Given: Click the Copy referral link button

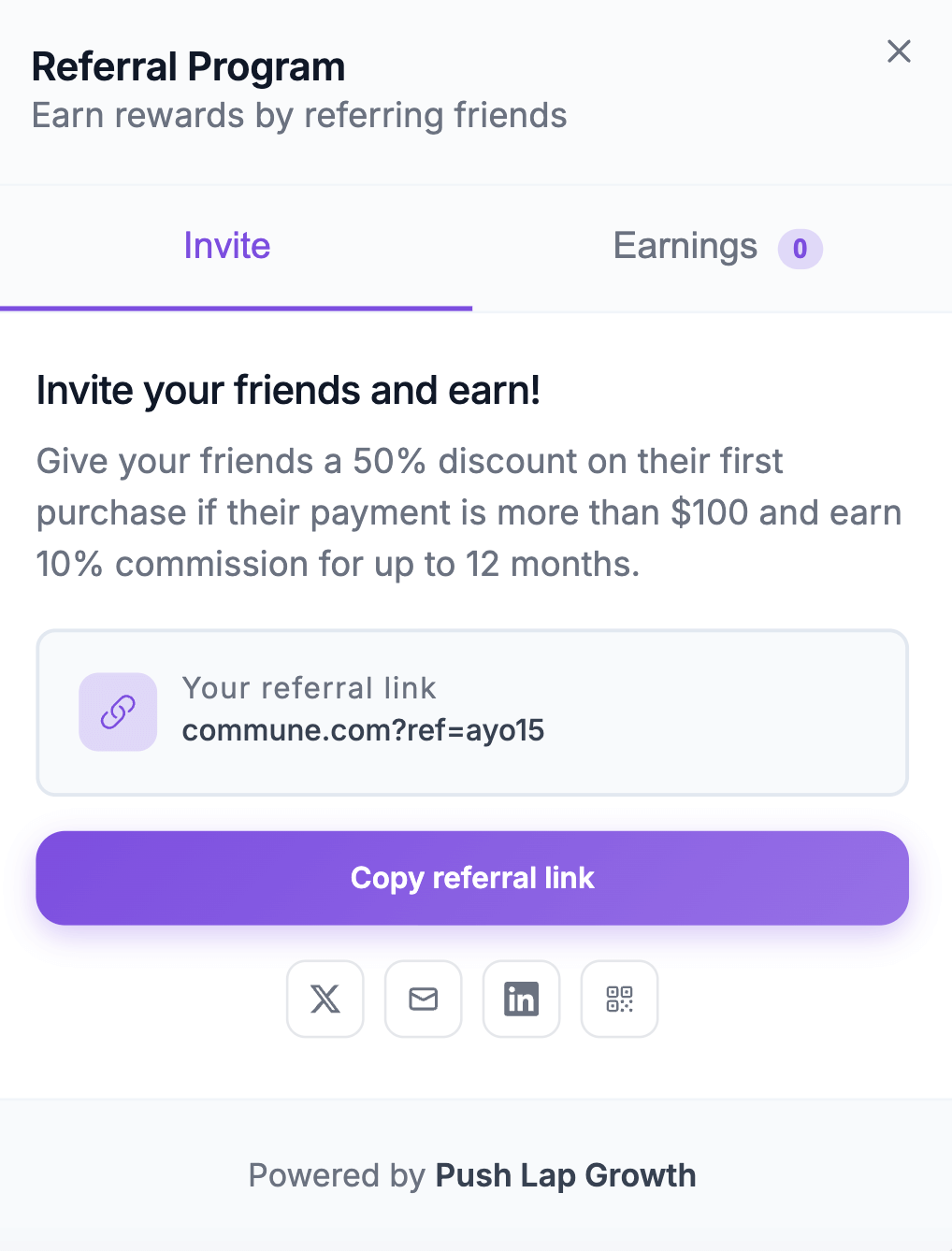Looking at the screenshot, I should pyautogui.click(x=472, y=878).
